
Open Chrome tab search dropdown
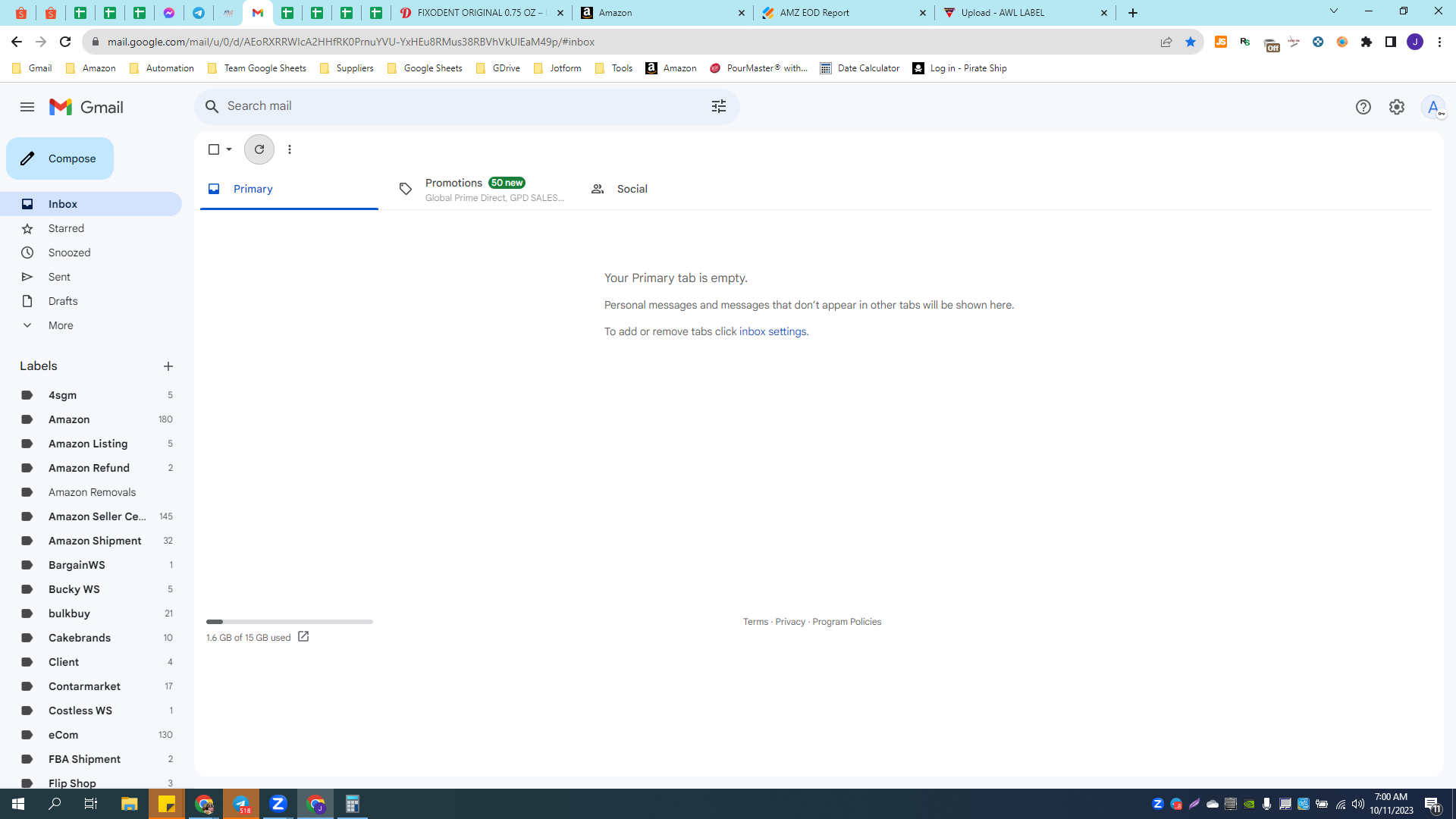pos(1334,11)
